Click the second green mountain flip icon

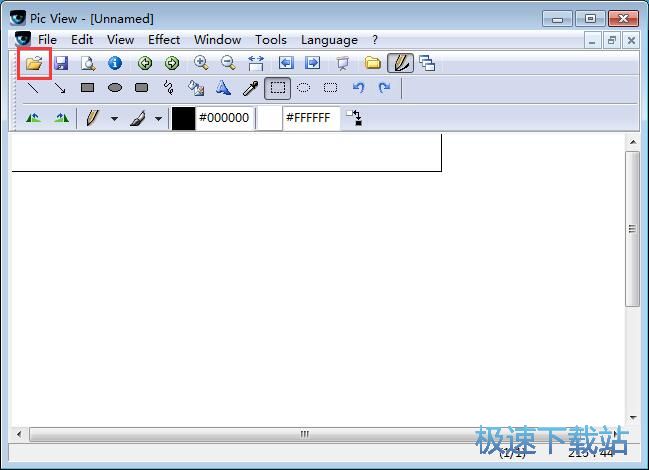62,118
